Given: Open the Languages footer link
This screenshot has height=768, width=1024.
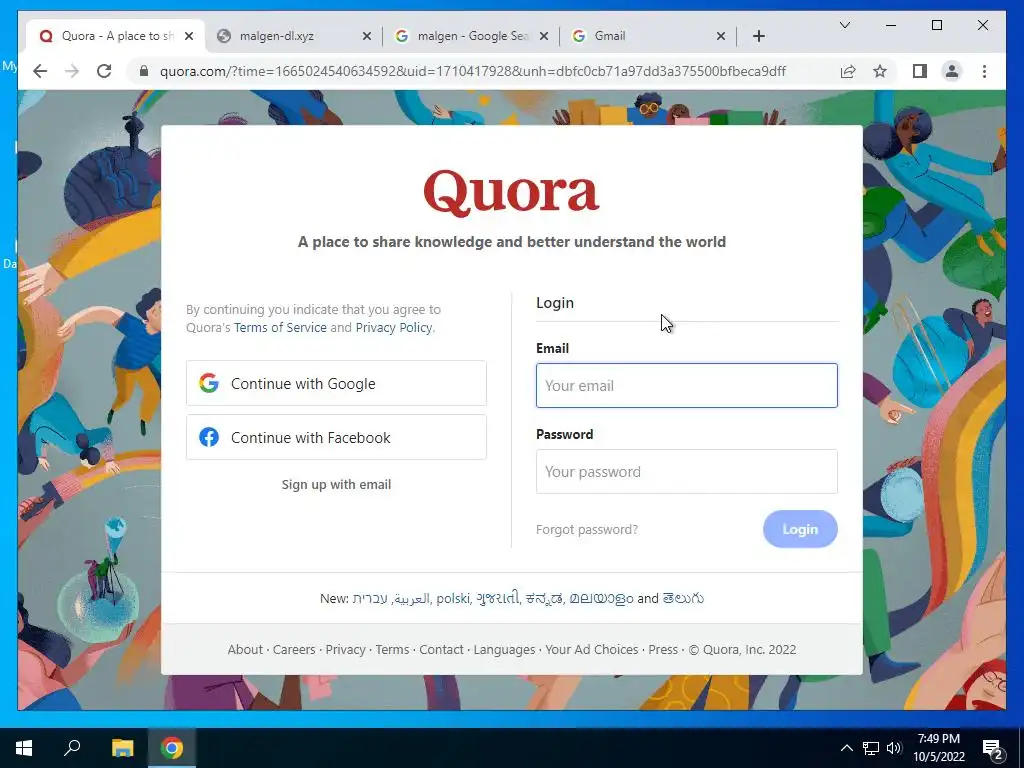Looking at the screenshot, I should click(504, 649).
